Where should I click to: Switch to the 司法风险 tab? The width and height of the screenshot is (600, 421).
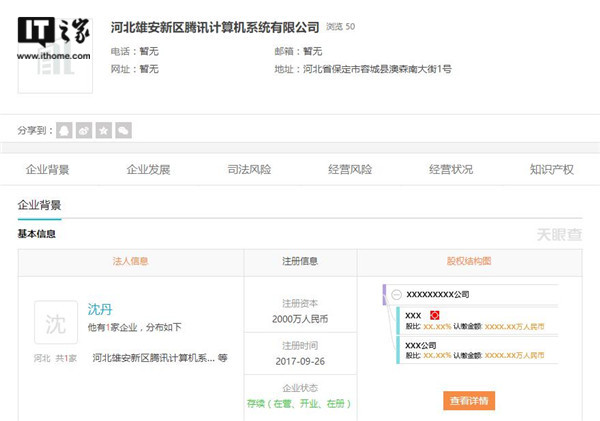(249, 170)
